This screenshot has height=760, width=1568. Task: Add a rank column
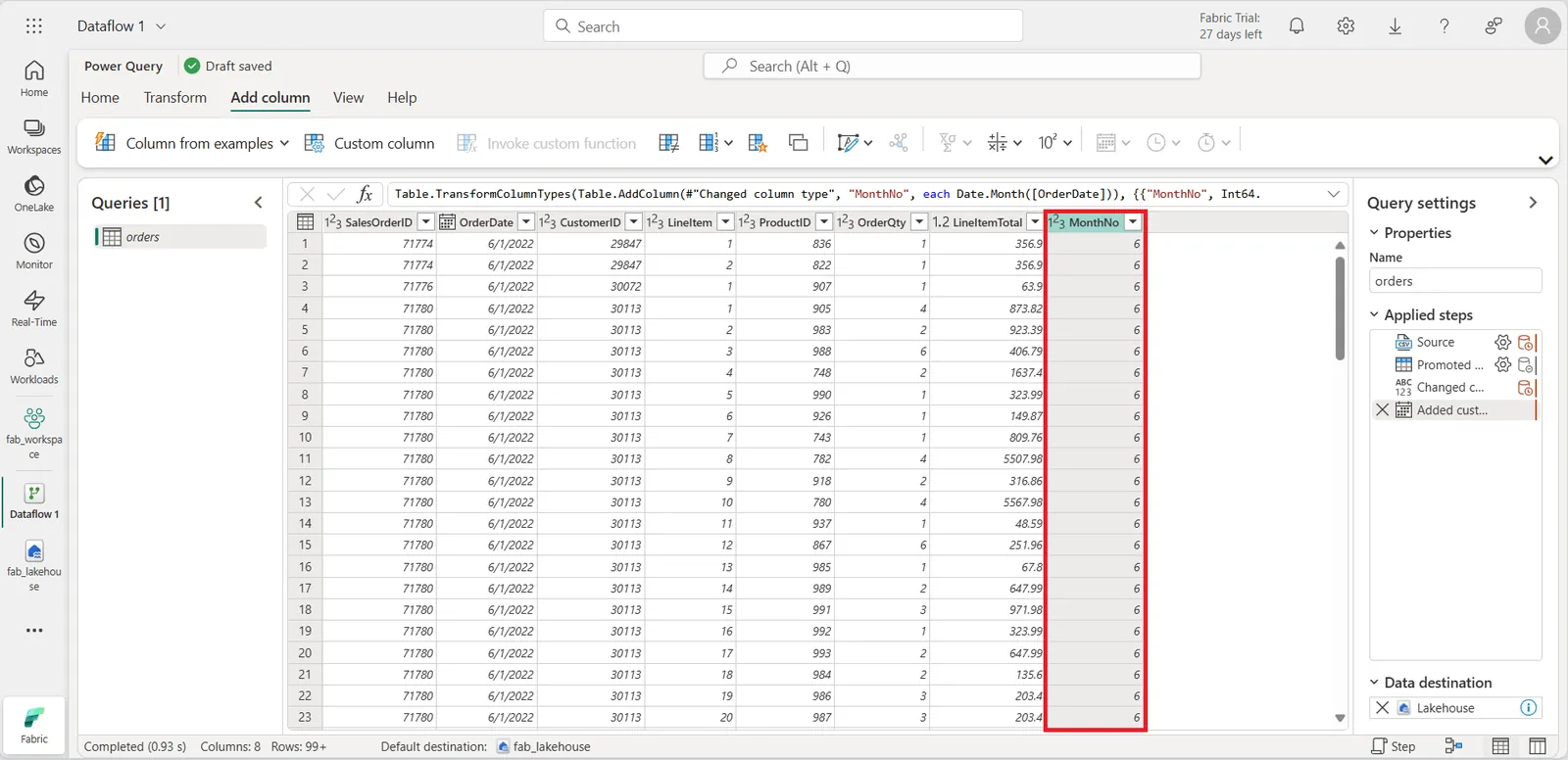coord(758,143)
